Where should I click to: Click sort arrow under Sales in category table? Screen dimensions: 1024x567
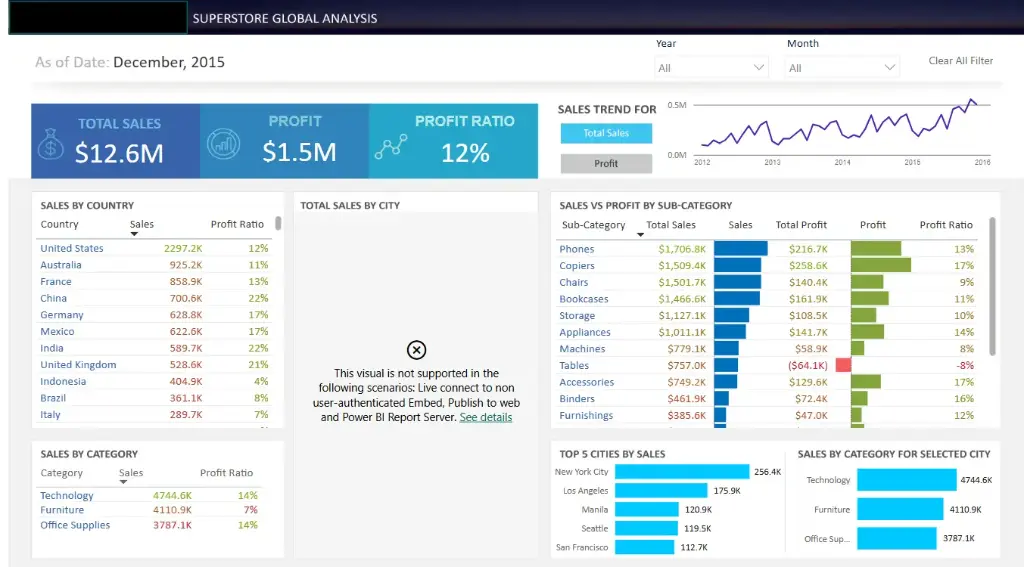point(123,482)
